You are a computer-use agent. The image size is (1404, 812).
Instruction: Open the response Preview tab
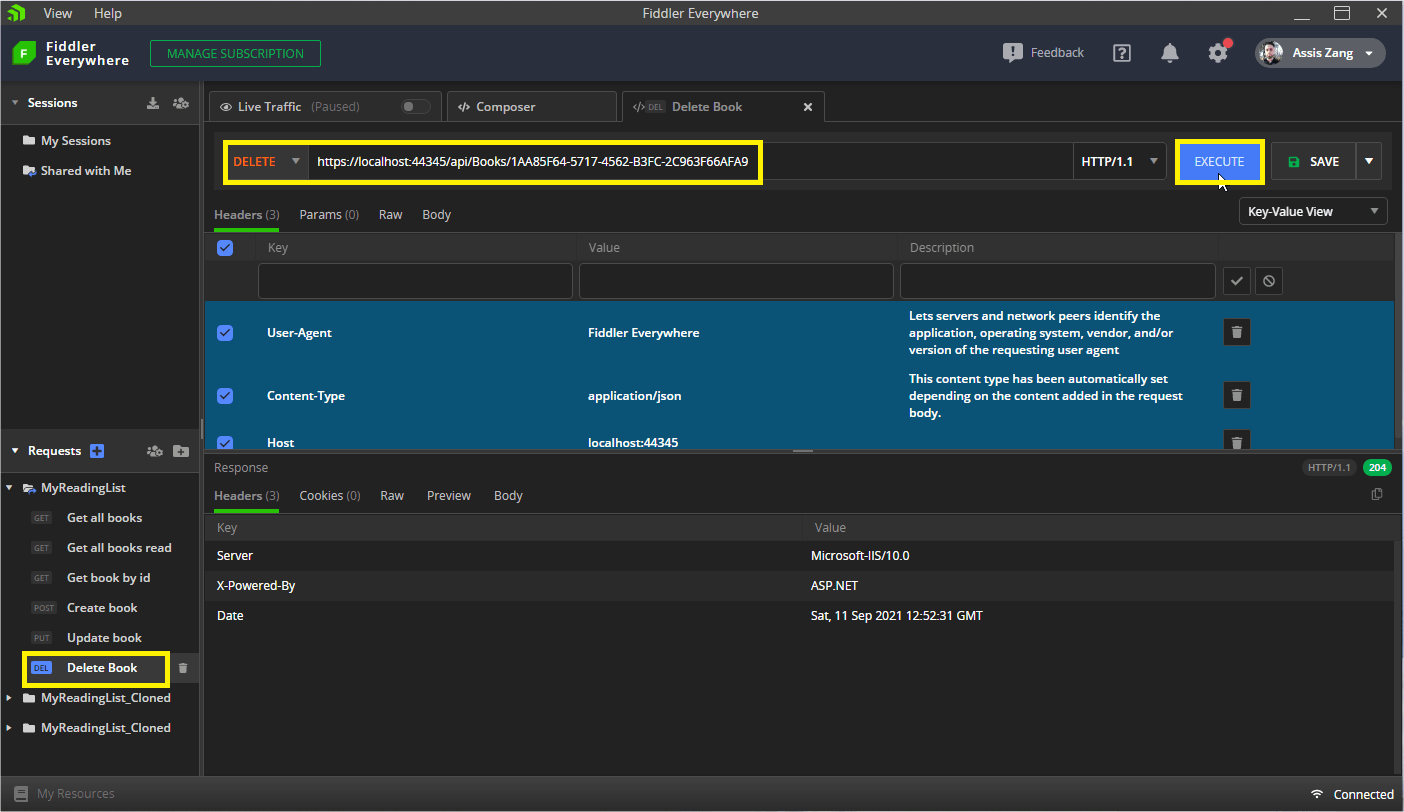(448, 496)
